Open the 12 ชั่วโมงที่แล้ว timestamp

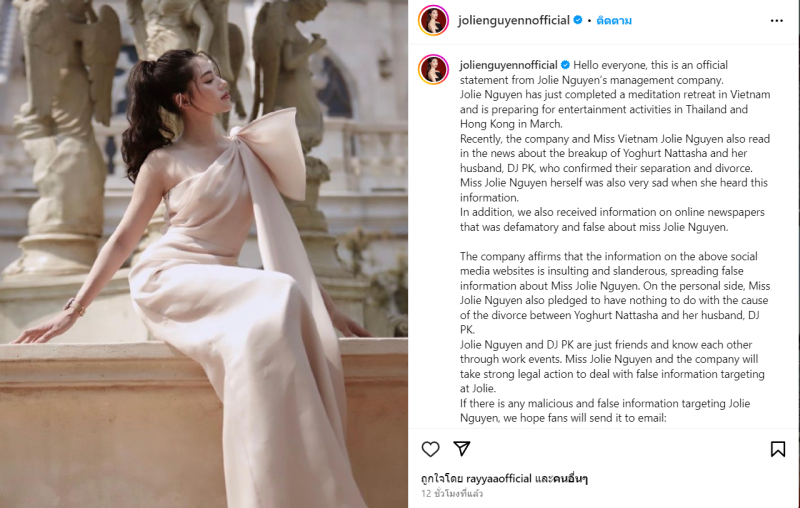point(452,493)
